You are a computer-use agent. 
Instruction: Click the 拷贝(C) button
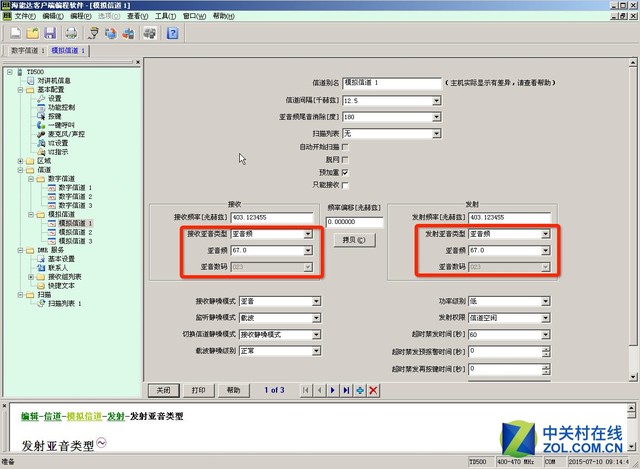[x=354, y=240]
